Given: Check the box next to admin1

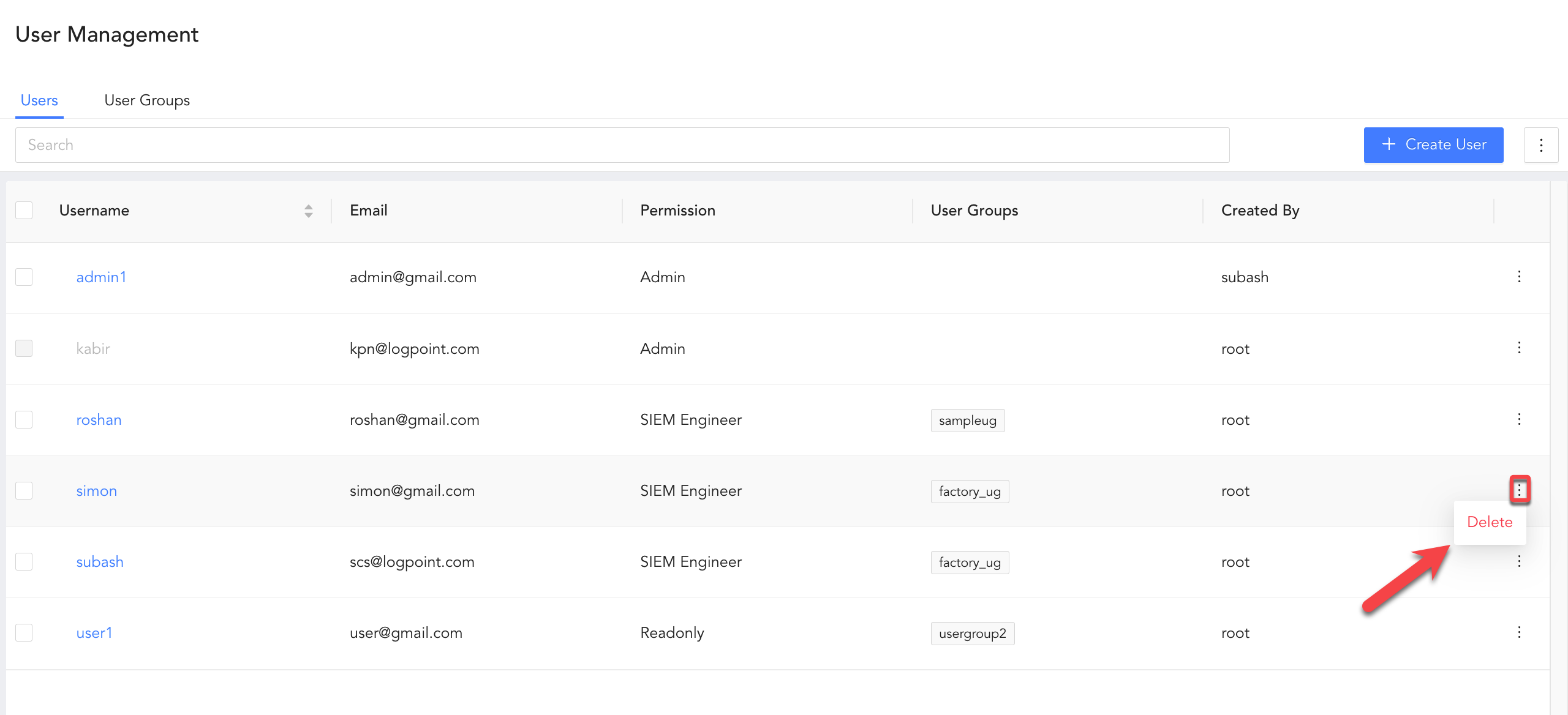Looking at the screenshot, I should click(x=24, y=277).
